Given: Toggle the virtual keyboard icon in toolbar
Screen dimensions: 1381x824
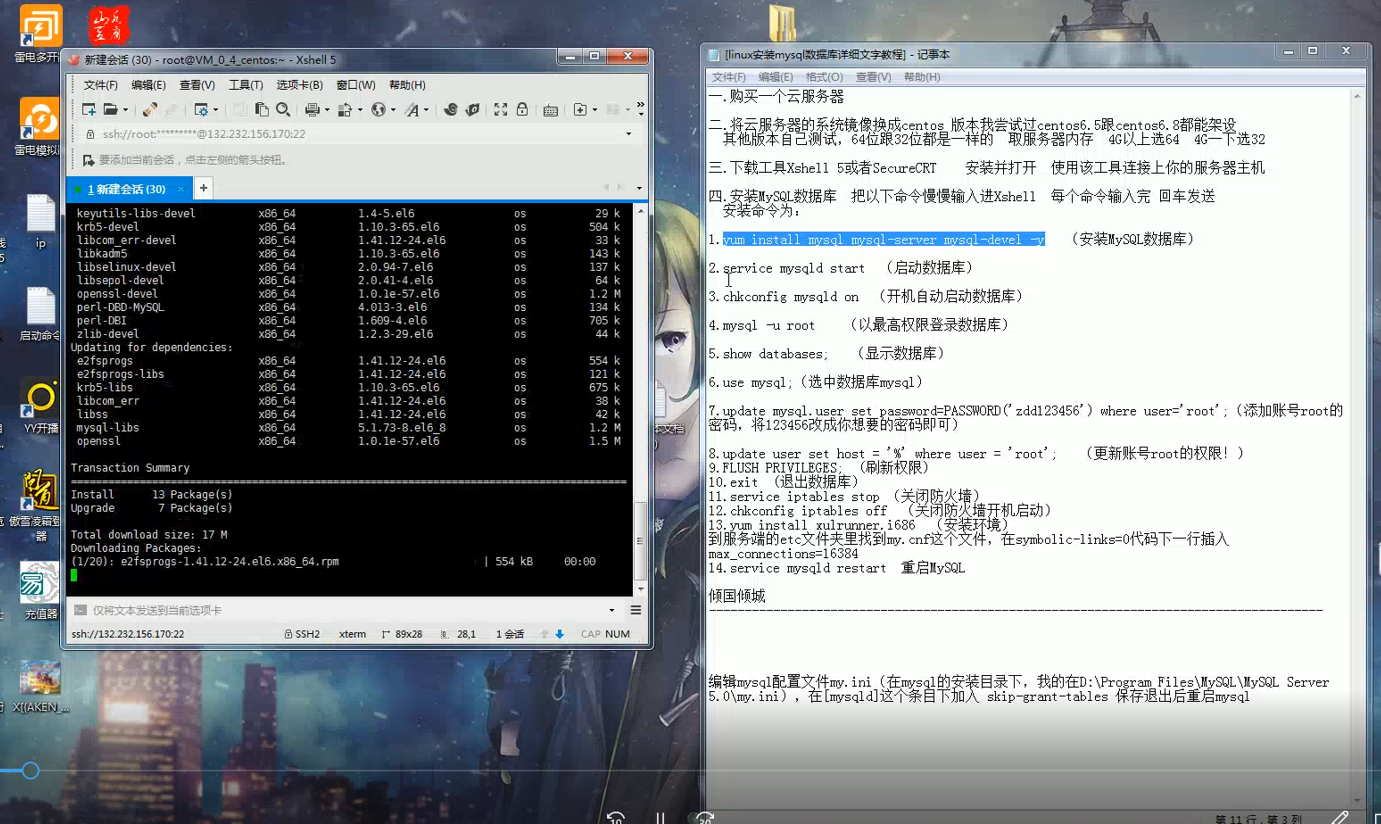Looking at the screenshot, I should [550, 110].
